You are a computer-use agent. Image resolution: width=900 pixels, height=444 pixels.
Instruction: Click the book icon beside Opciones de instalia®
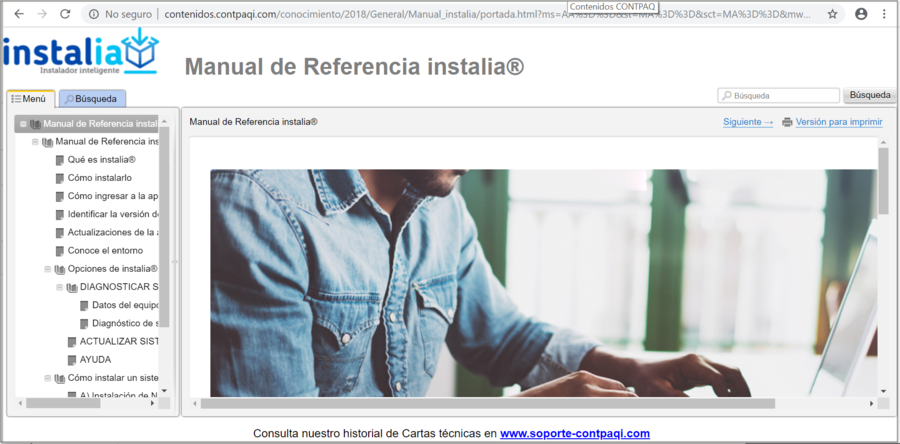coord(60,268)
